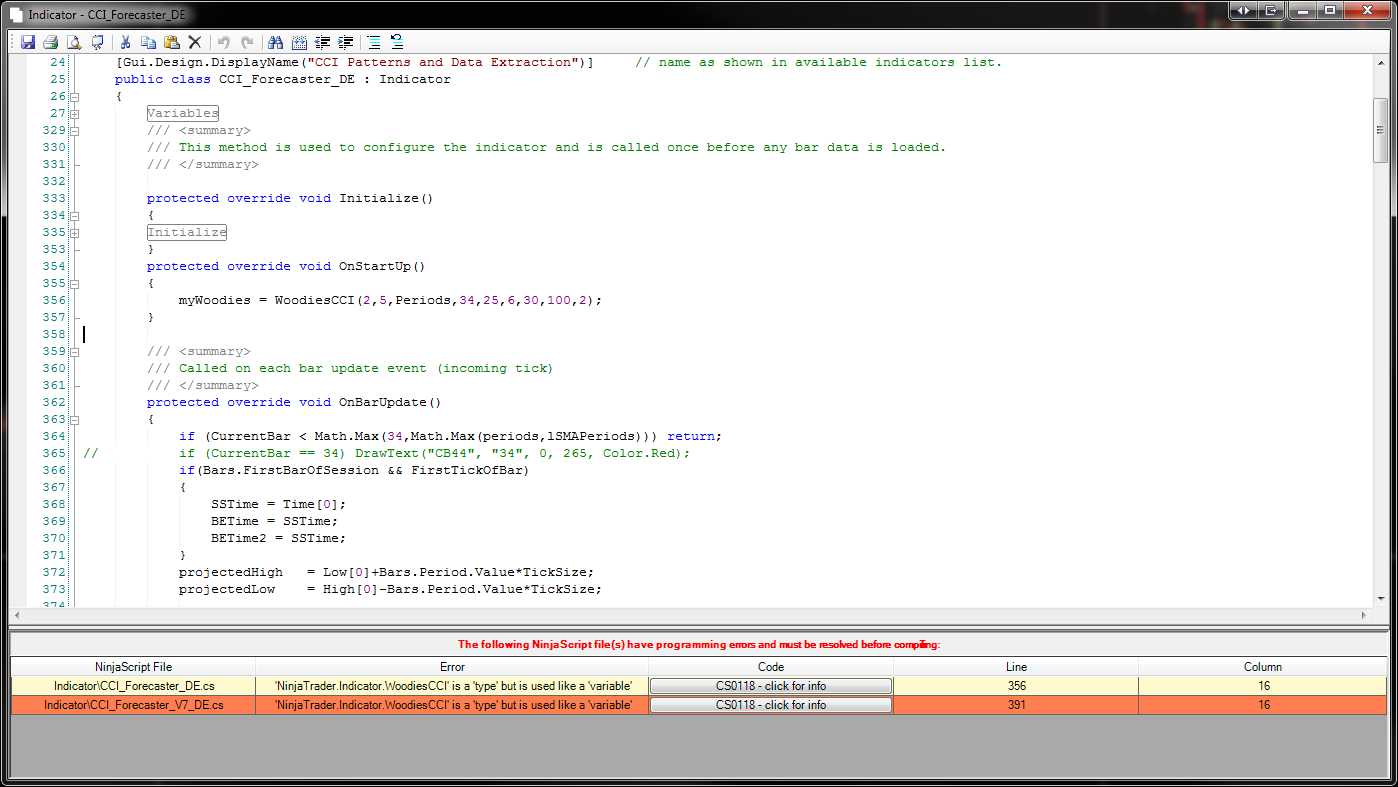Click the line number 391 error cell
Viewport: 1398px width, 787px height.
1016,705
